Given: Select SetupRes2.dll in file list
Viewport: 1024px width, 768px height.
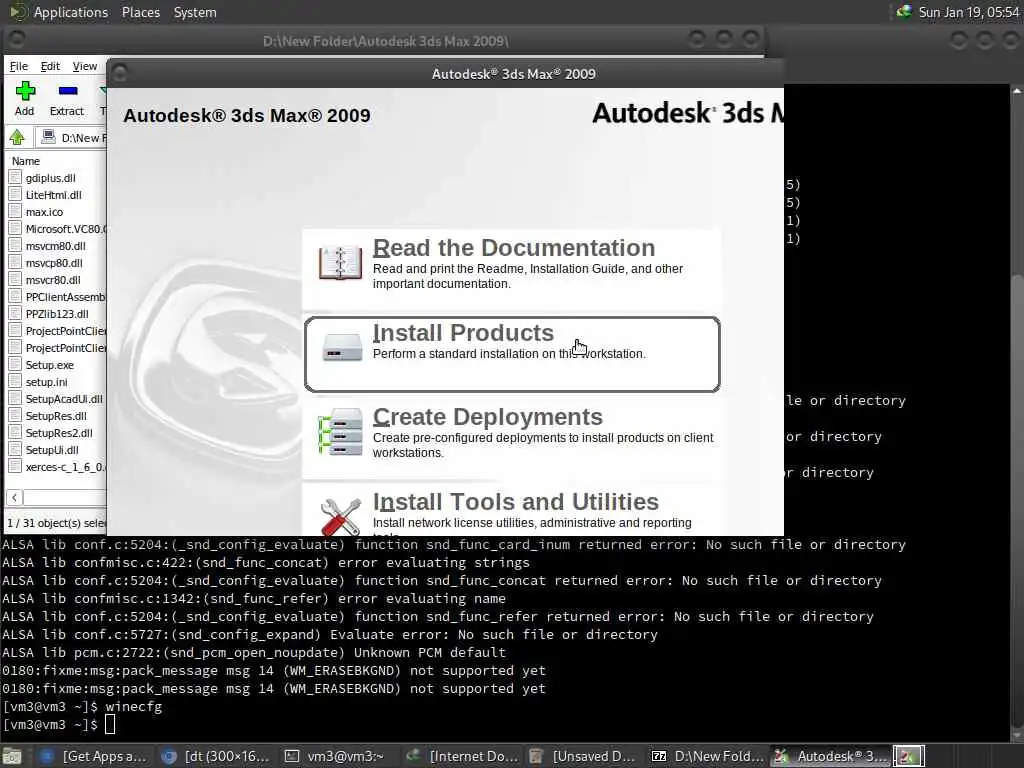Looking at the screenshot, I should tap(59, 432).
